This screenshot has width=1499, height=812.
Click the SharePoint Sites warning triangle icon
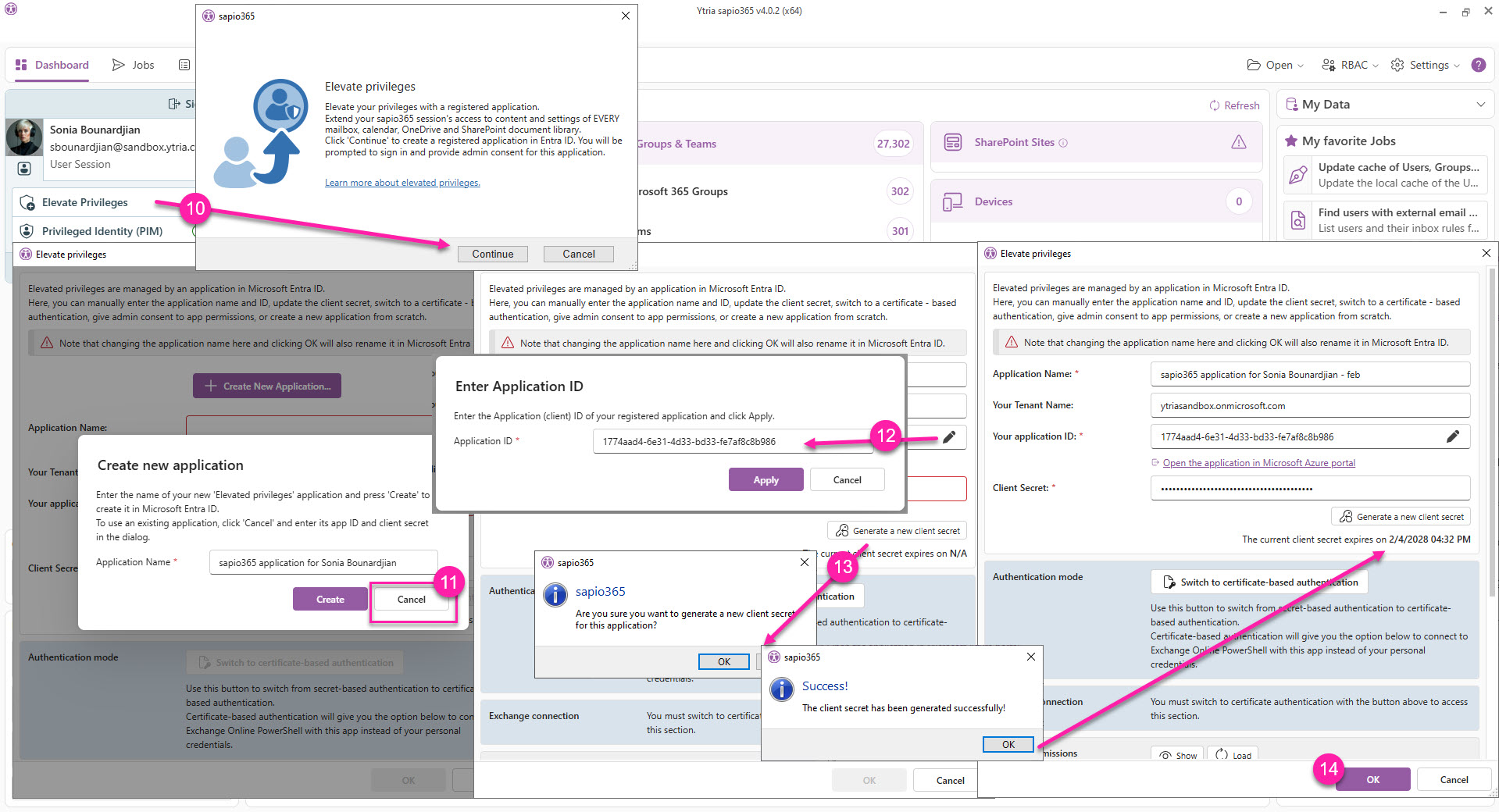click(x=1239, y=142)
